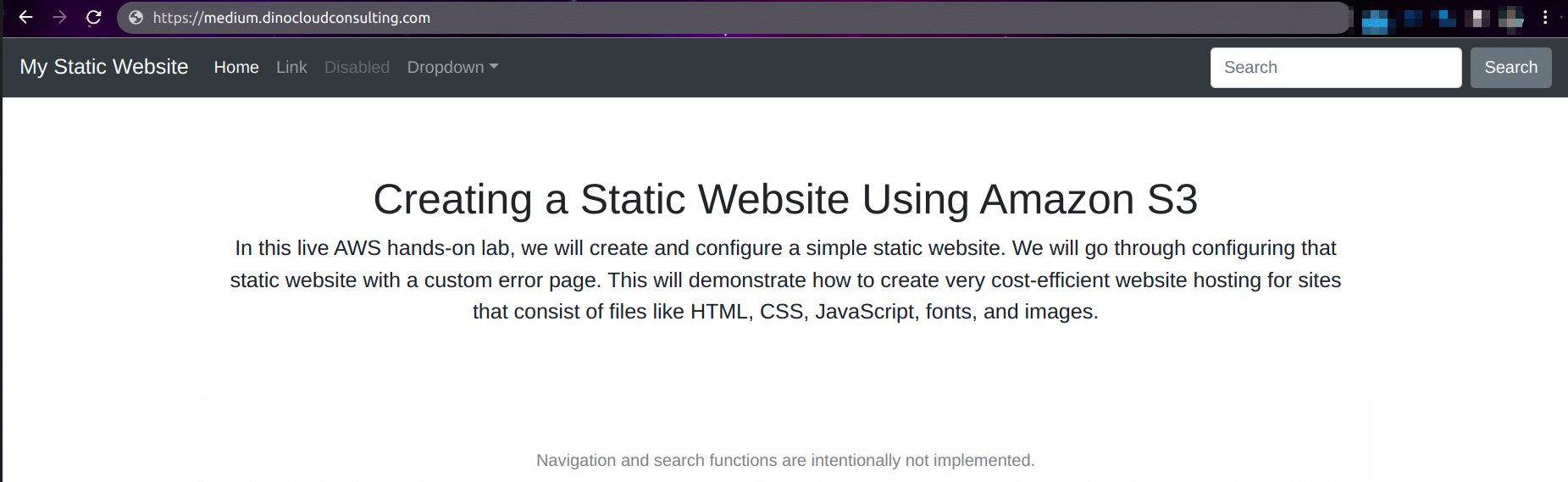Image resolution: width=1568 pixels, height=482 pixels.
Task: Go back using the browser back arrow
Action: pyautogui.click(x=26, y=17)
